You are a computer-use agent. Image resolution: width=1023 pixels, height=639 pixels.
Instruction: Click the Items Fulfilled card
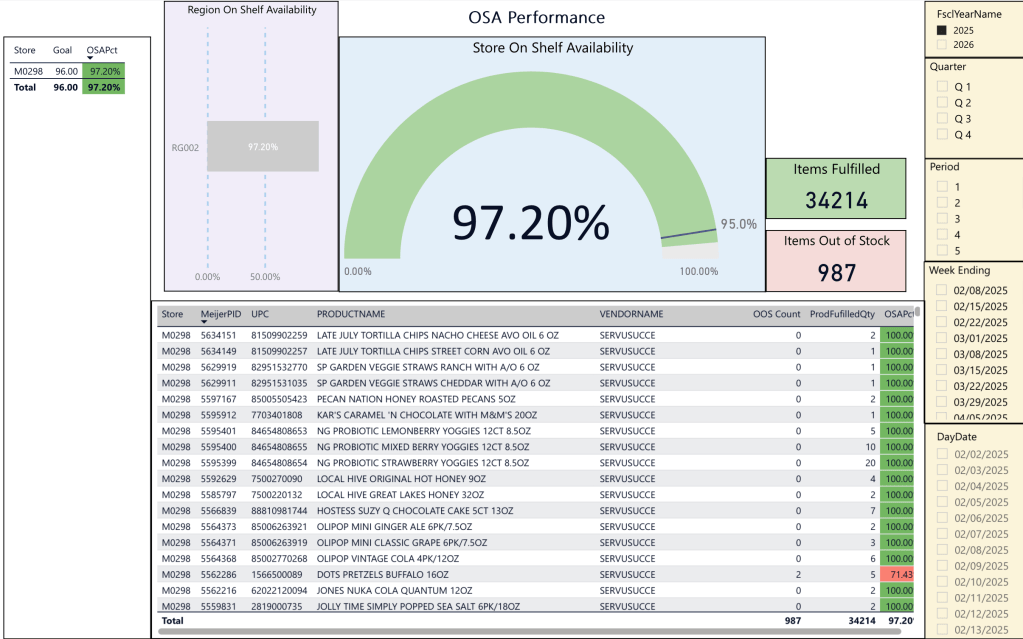point(836,189)
